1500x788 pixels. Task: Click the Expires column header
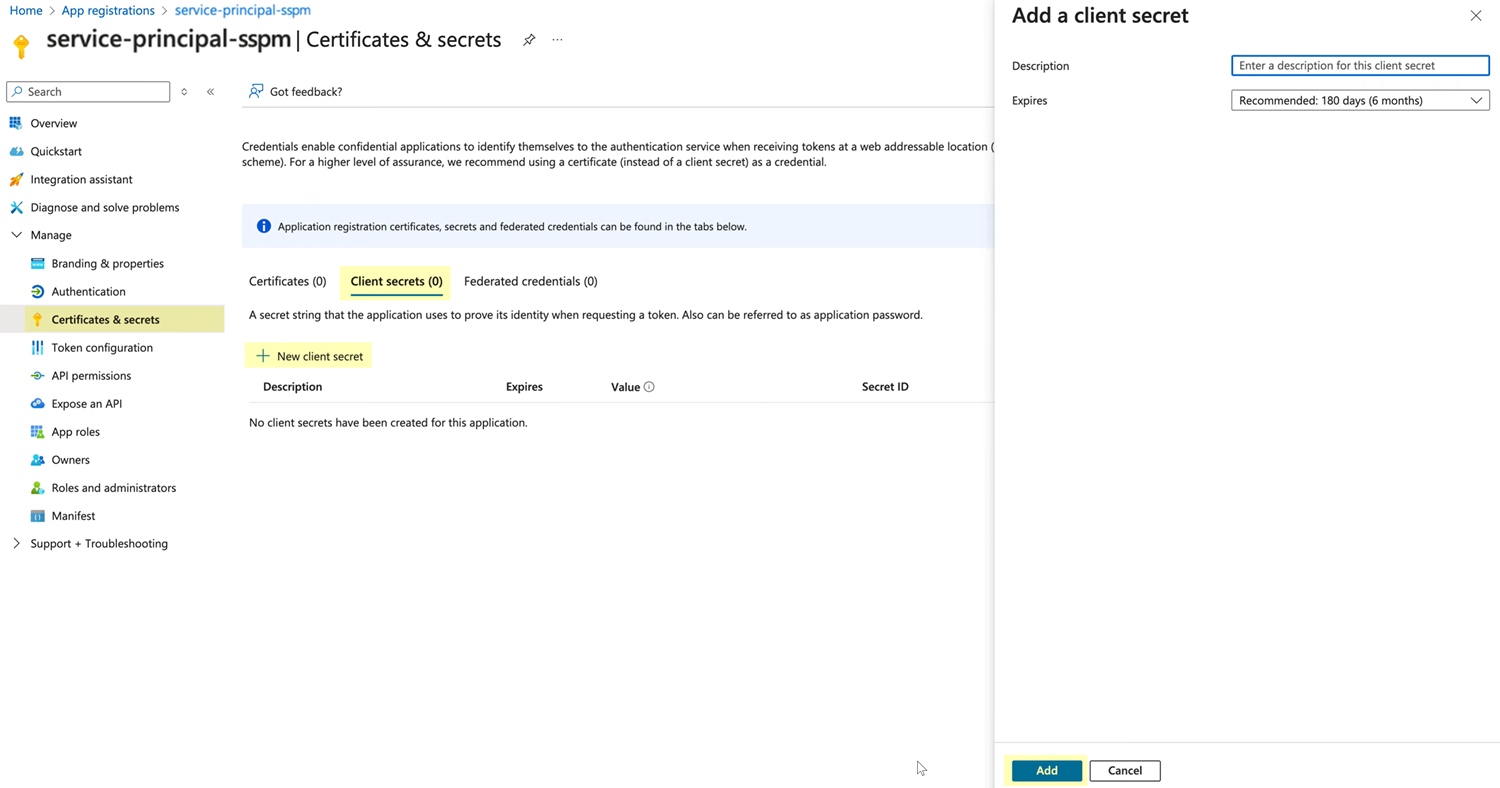coord(524,387)
